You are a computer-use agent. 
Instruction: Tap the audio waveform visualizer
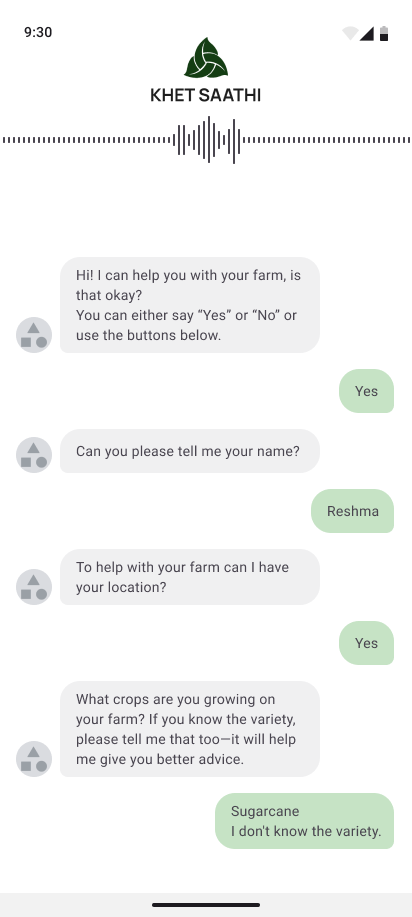point(206,140)
